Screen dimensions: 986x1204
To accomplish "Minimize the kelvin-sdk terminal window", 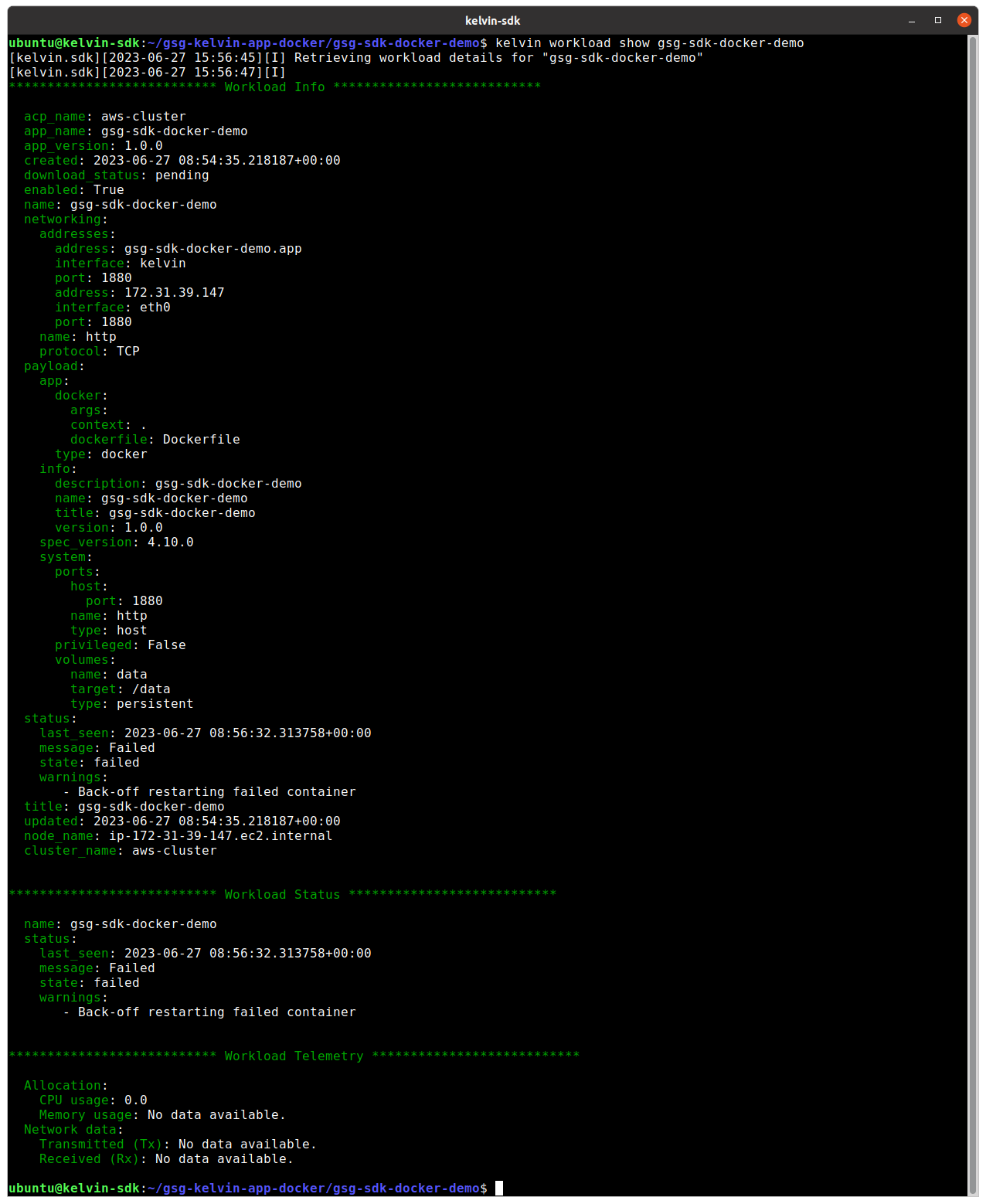I will tap(912, 20).
